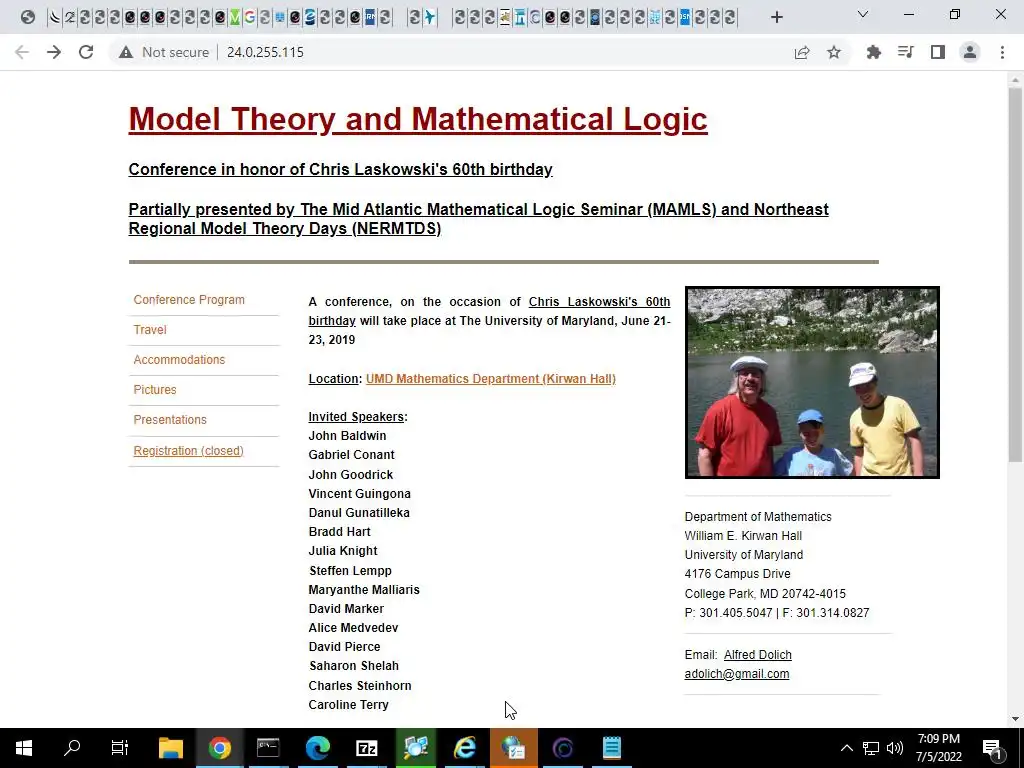
Task: Focus the address bar showing 24.0.255.115
Action: pos(265,52)
